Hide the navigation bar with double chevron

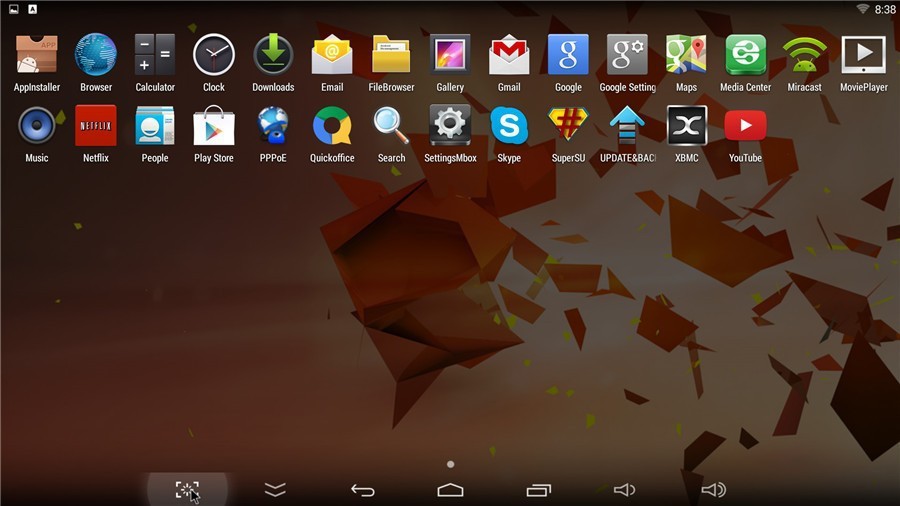pyautogui.click(x=275, y=489)
